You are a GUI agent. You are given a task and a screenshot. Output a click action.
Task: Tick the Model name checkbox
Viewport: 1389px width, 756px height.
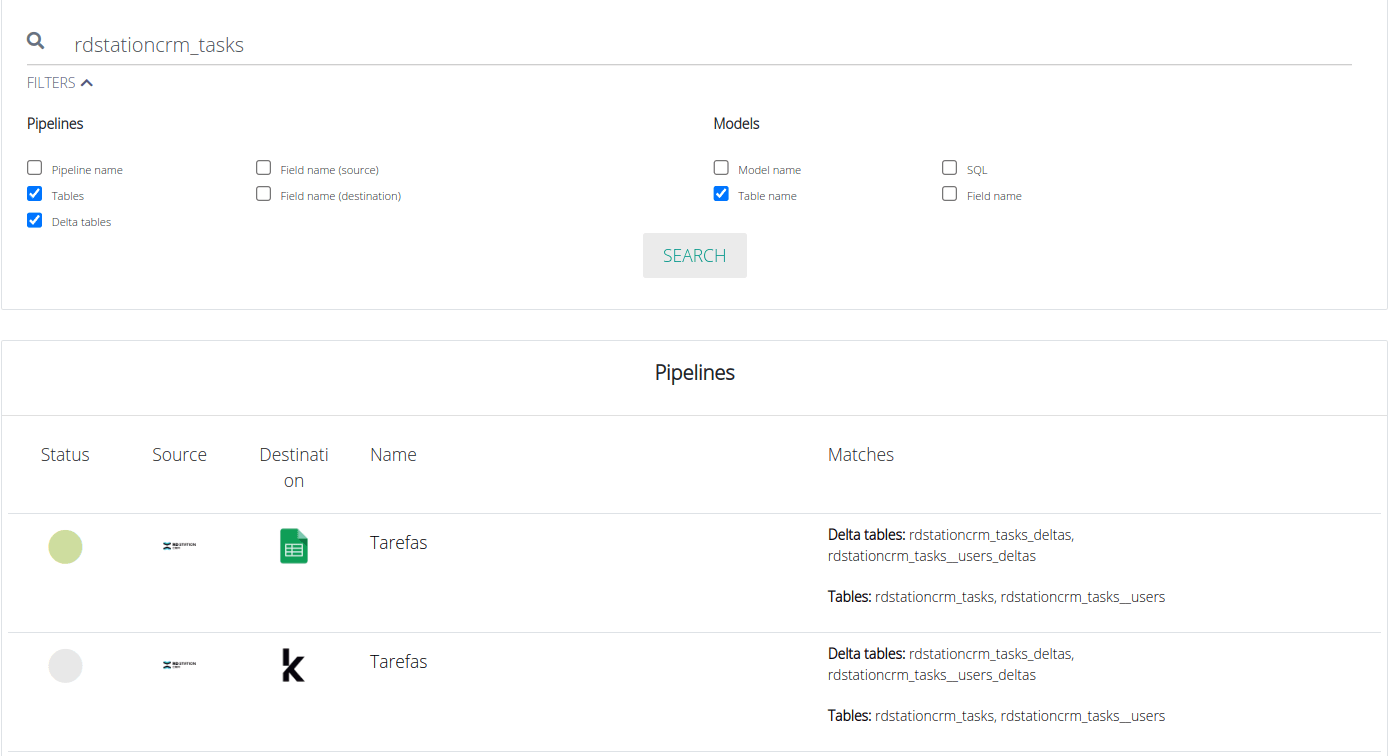[721, 168]
